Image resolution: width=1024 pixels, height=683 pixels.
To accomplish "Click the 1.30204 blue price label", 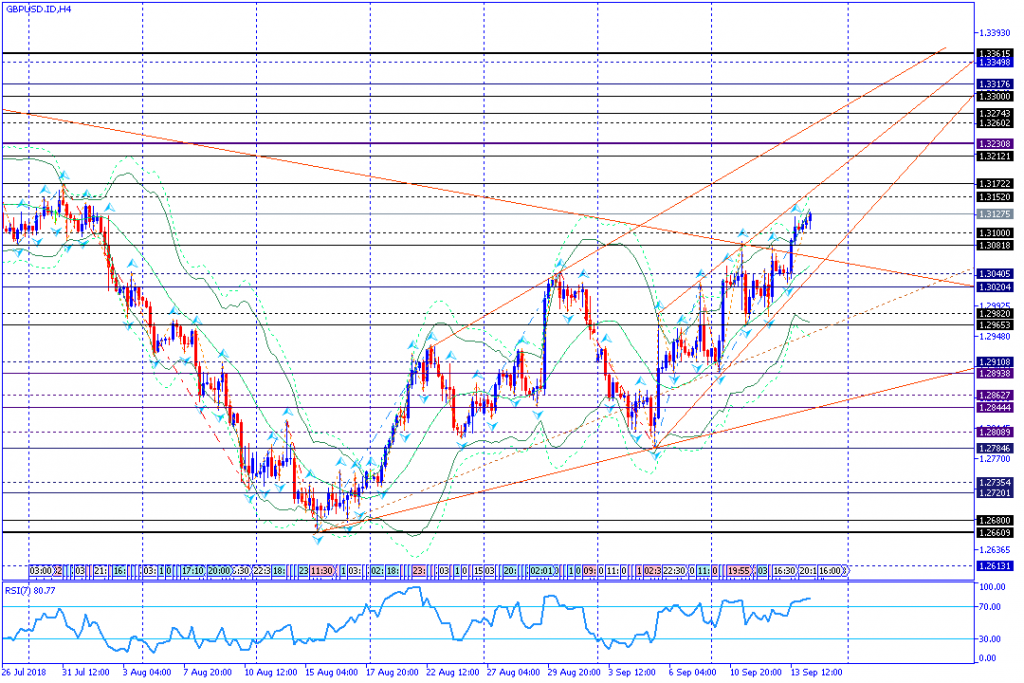I will click(x=994, y=287).
